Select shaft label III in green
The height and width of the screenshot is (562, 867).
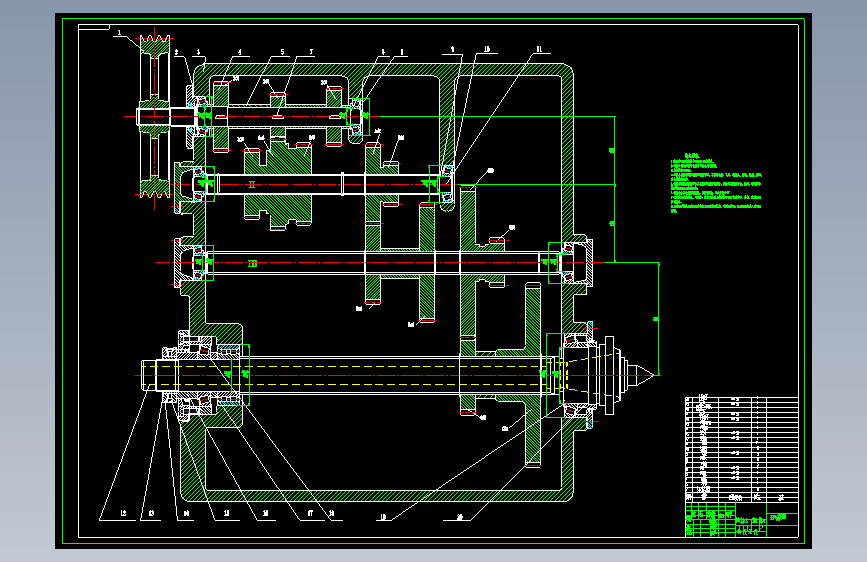click(x=252, y=264)
